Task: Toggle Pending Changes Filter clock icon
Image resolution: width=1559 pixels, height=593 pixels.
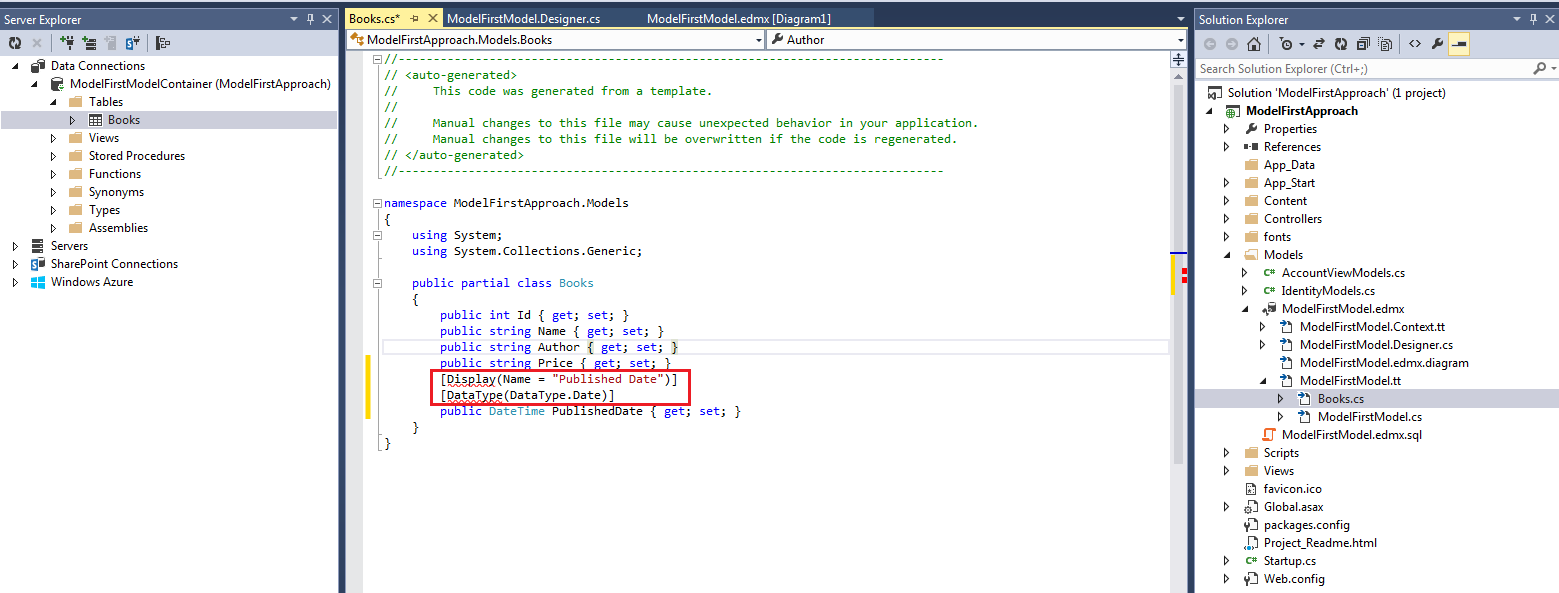Action: point(1287,44)
